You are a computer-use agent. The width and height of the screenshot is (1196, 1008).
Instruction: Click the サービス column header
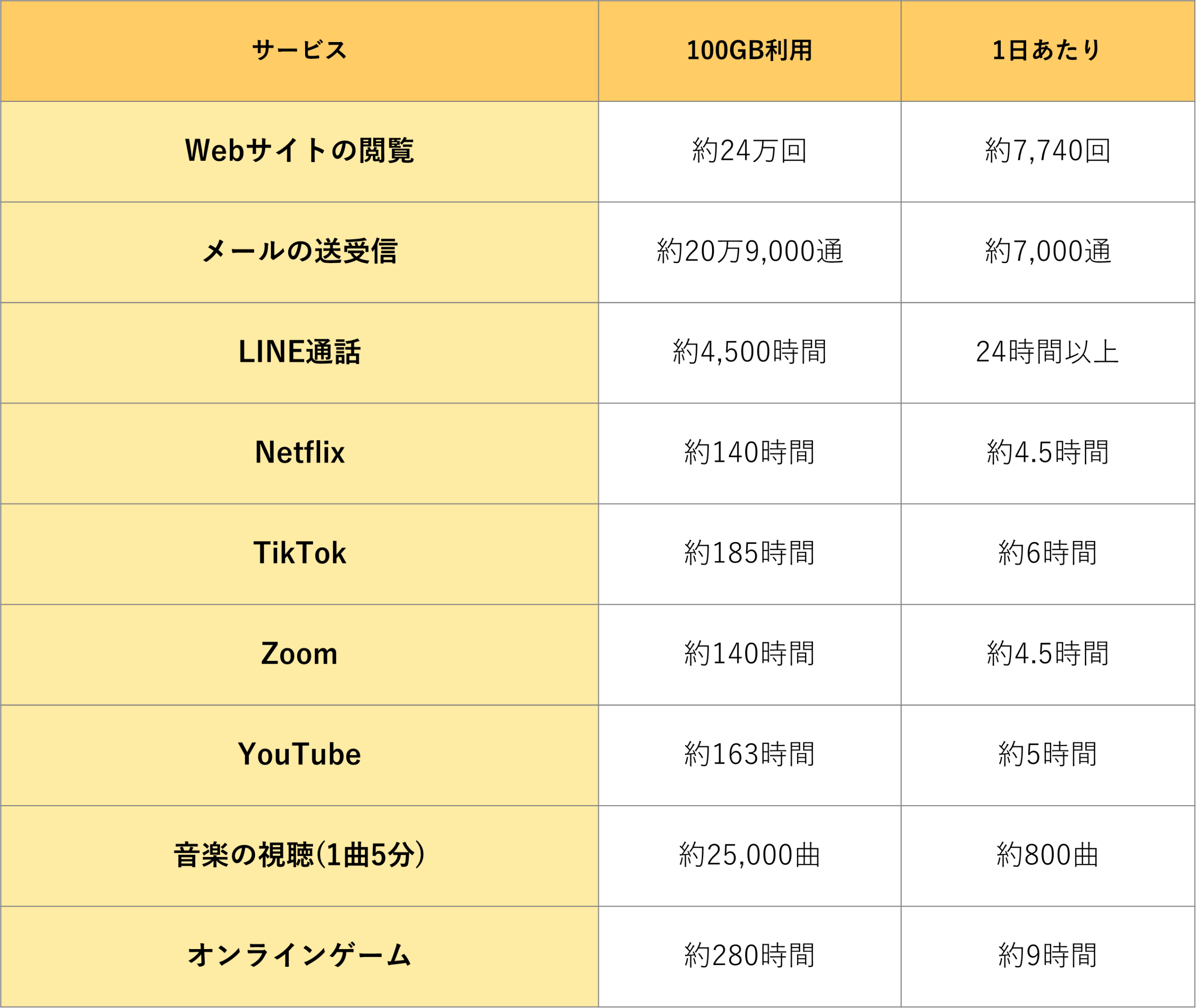click(x=299, y=50)
